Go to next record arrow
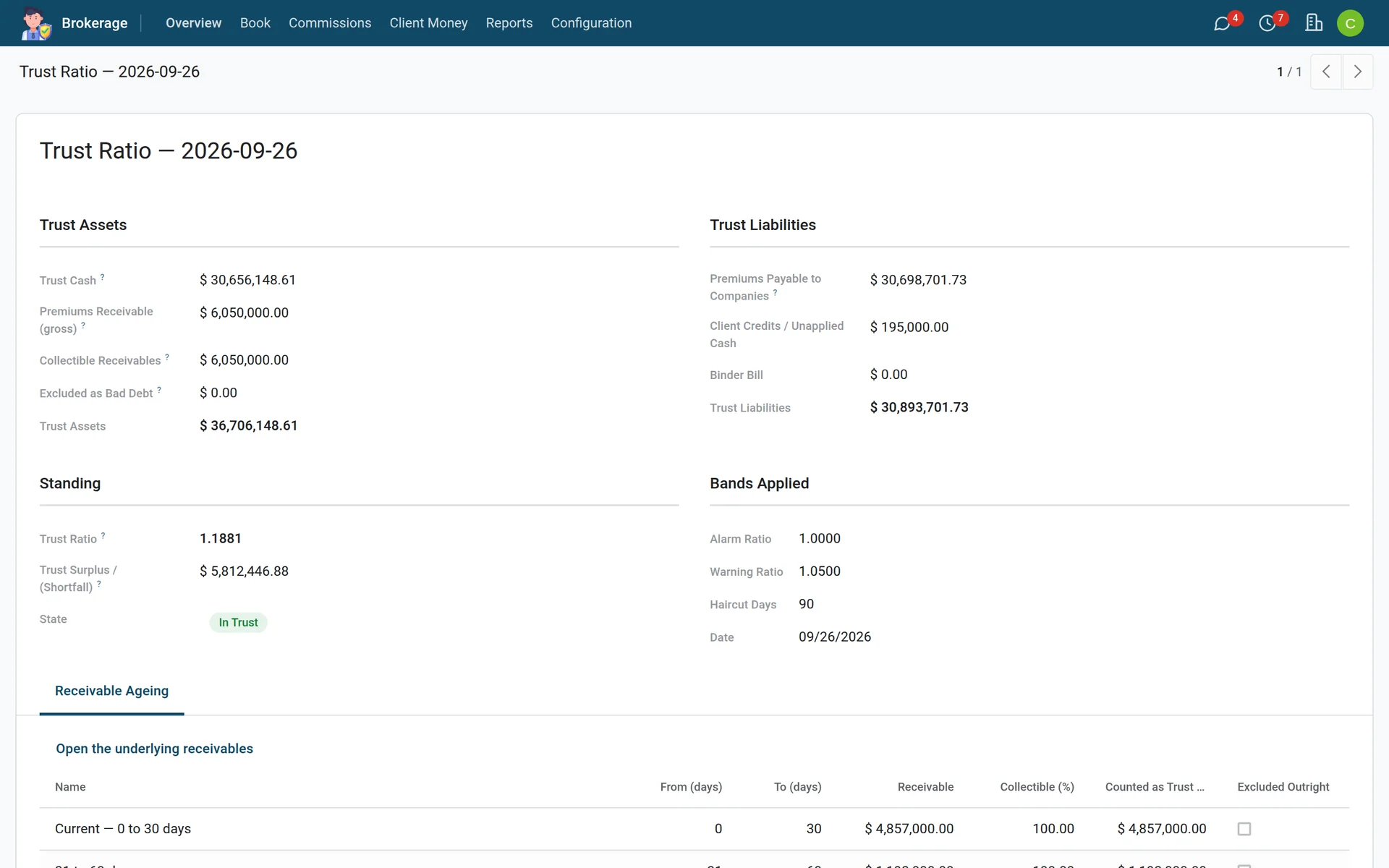This screenshot has height=868, width=1389. pos(1358,72)
